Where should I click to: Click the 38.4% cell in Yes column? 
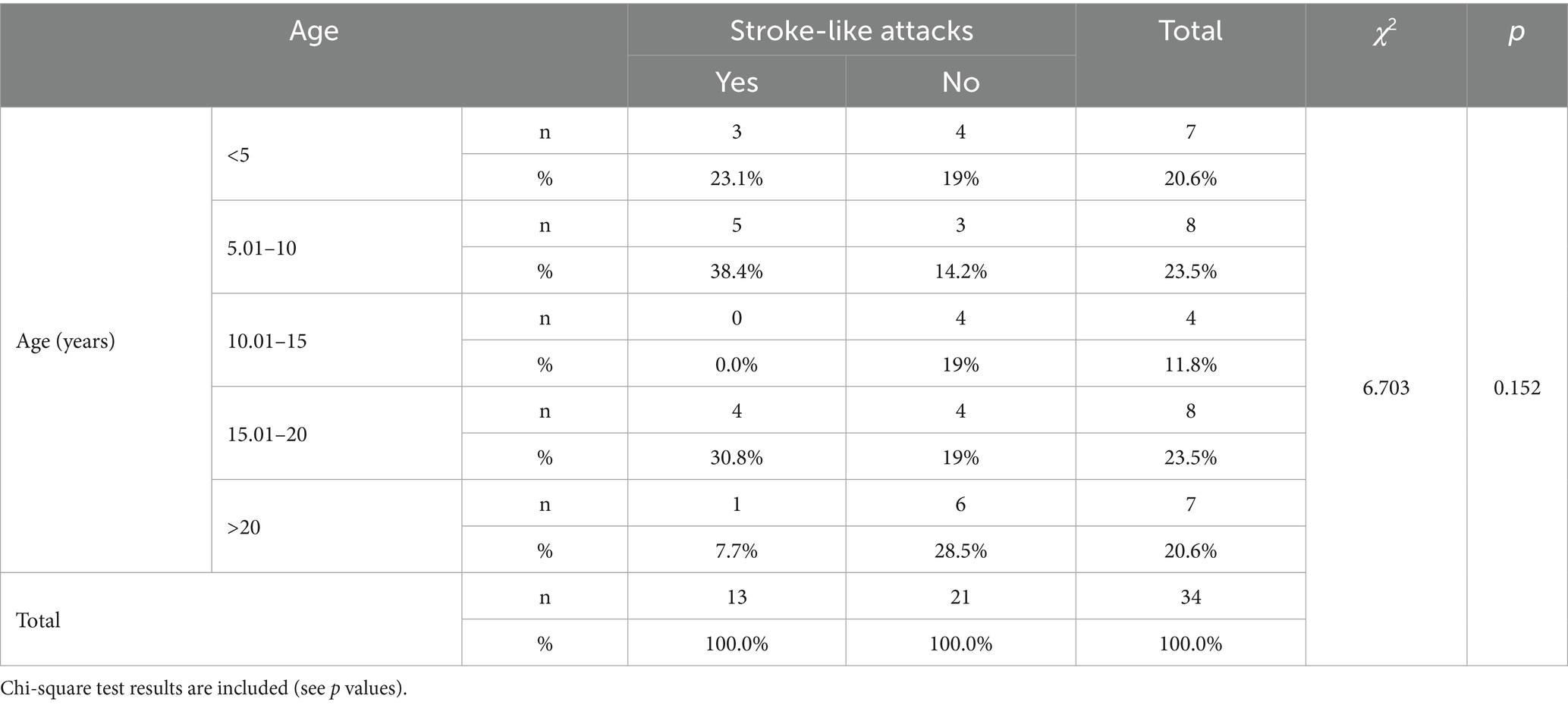coord(737,271)
